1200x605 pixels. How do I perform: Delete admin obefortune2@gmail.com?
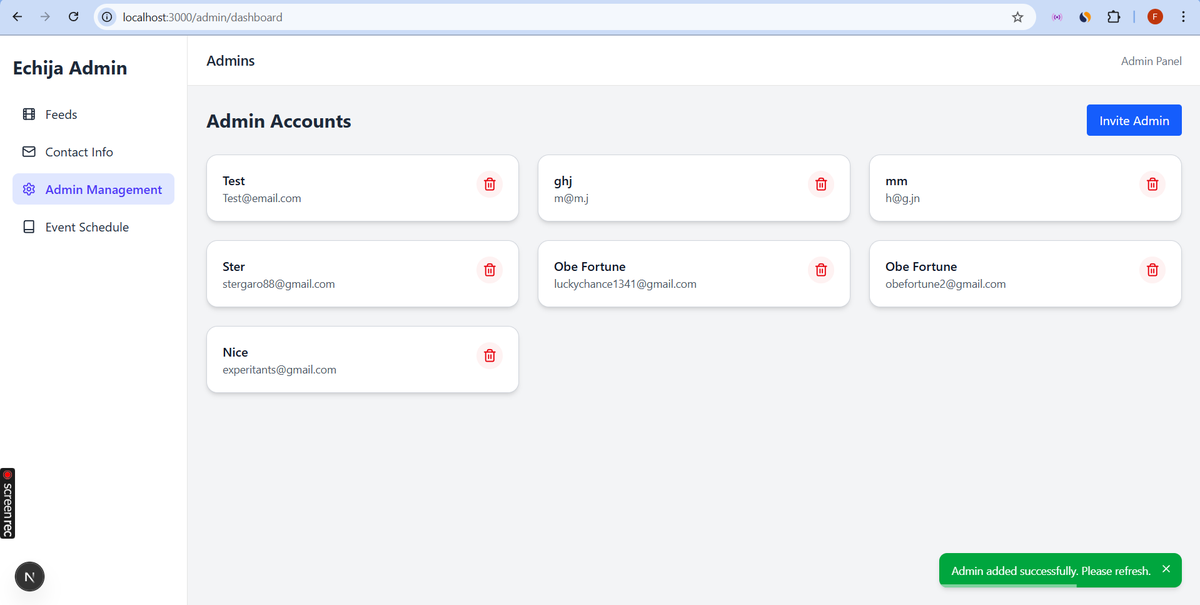click(1153, 269)
